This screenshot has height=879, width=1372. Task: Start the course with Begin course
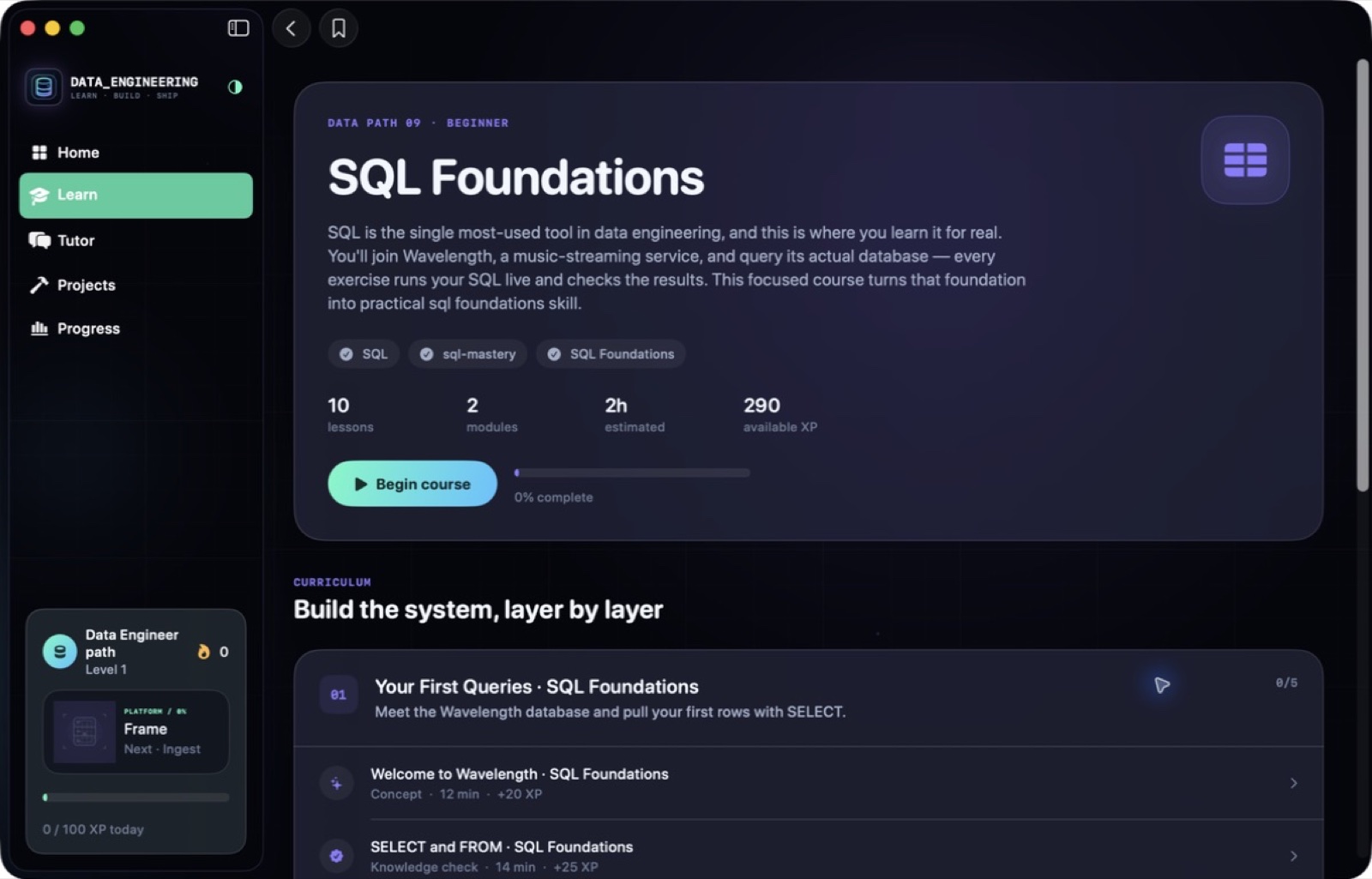click(x=412, y=484)
